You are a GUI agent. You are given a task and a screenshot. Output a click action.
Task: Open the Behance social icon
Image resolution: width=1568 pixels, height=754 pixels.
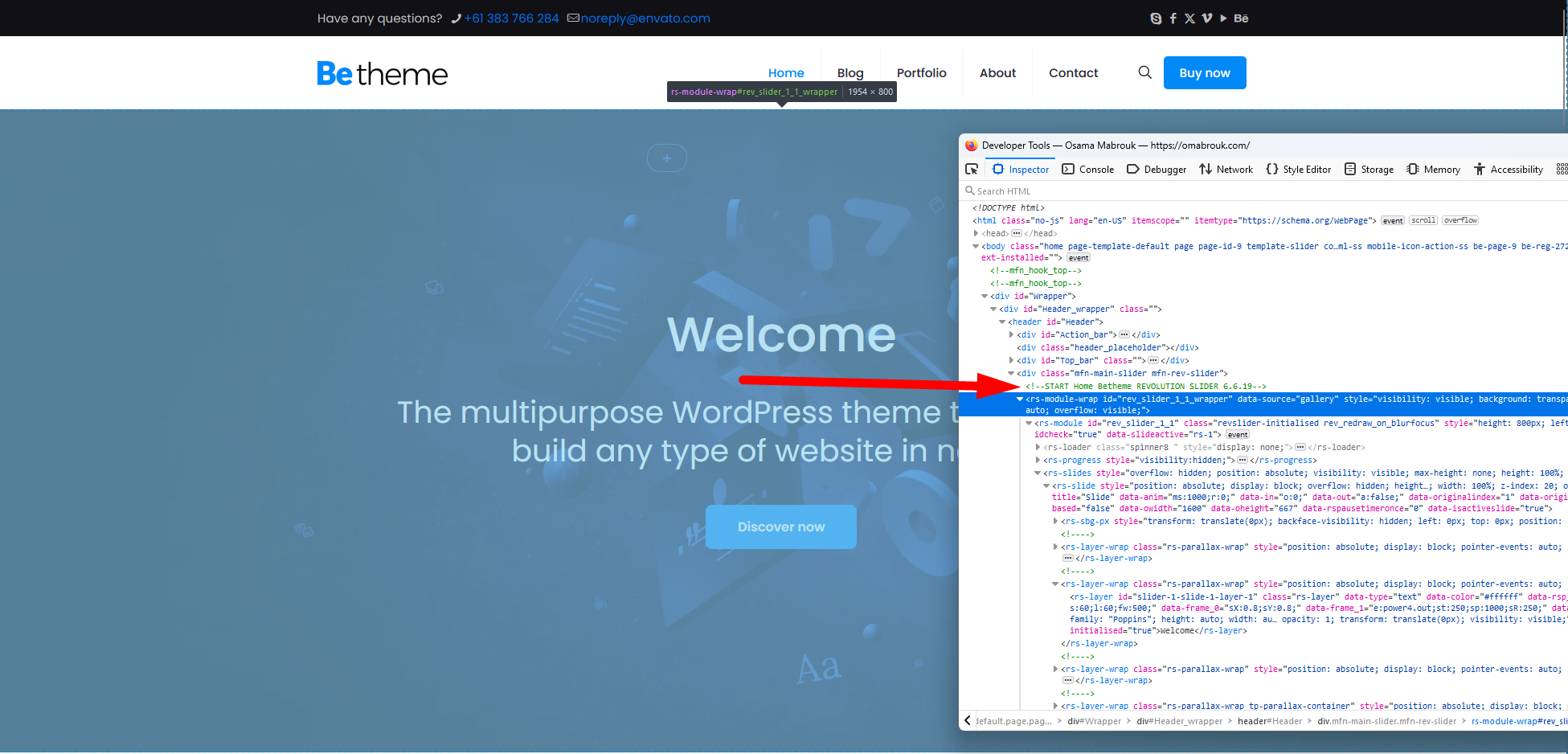tap(1241, 18)
